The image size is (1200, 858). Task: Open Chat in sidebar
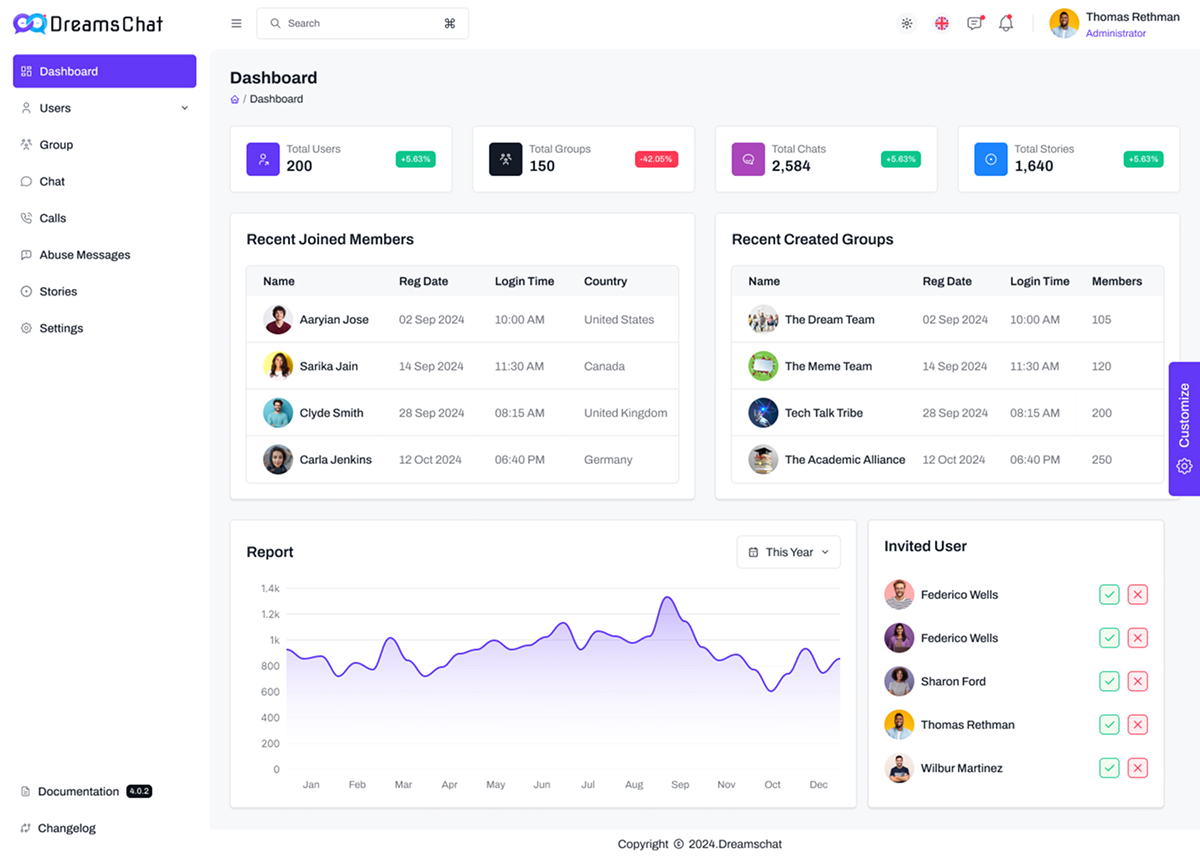coord(105,181)
